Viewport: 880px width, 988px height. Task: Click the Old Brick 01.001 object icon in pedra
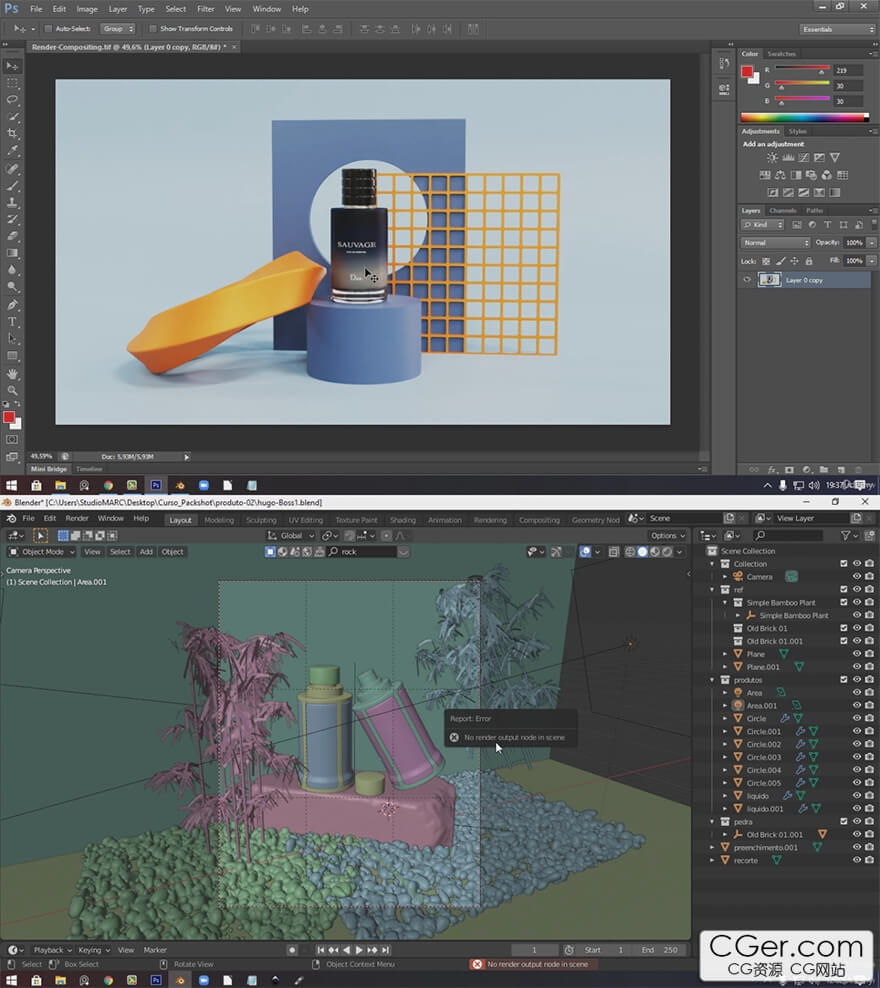pyautogui.click(x=738, y=834)
